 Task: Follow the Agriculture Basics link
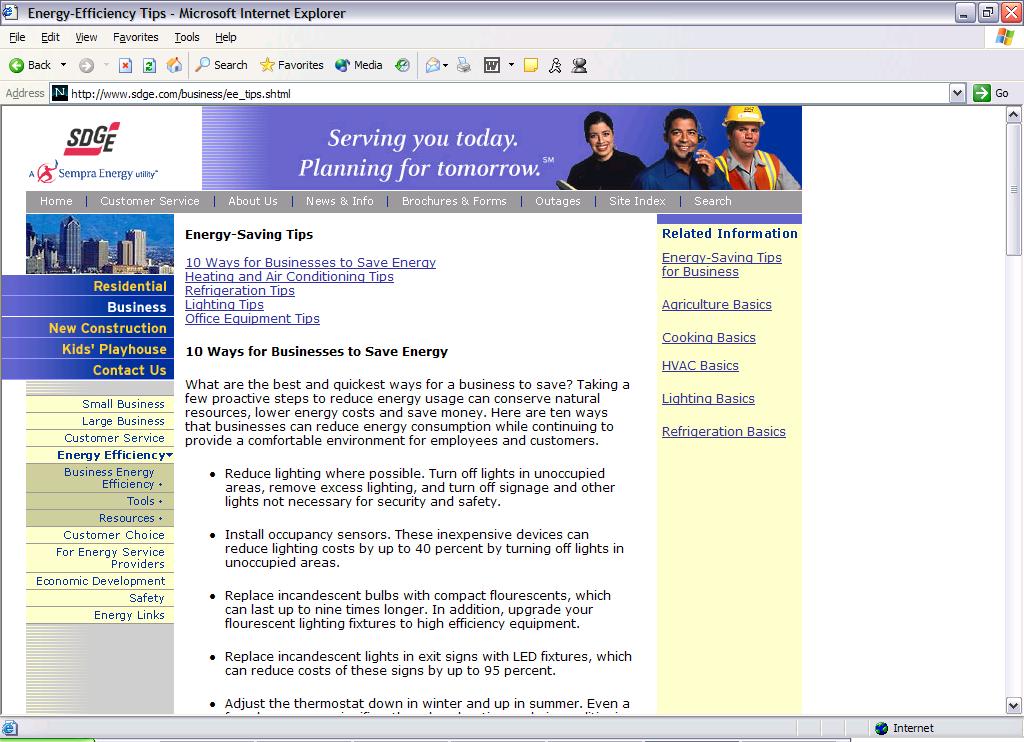[x=716, y=305]
